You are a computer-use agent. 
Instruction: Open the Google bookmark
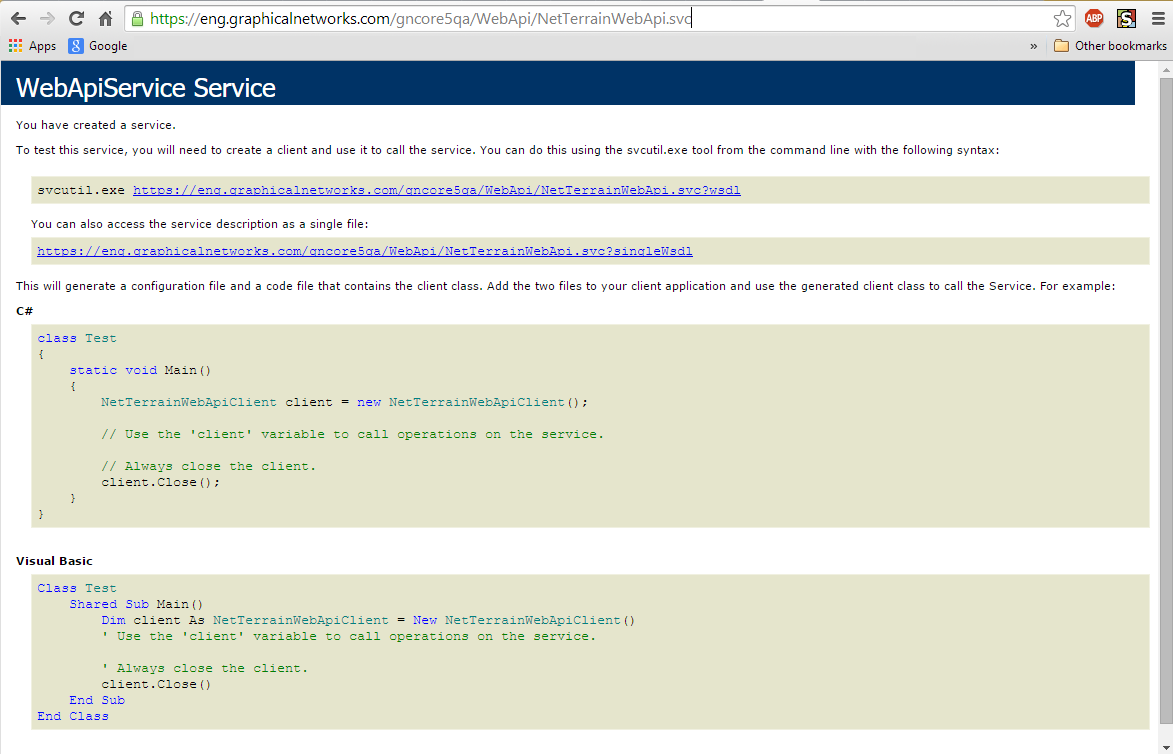coord(98,46)
